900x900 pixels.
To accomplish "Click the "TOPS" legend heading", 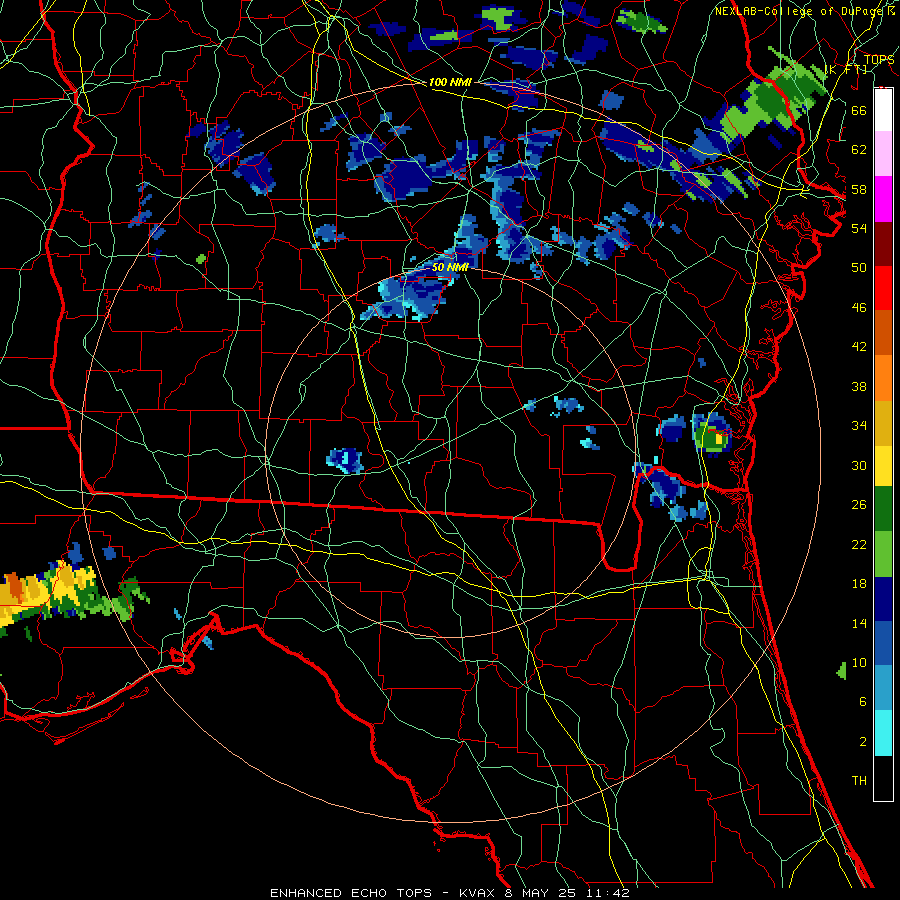I will click(x=879, y=60).
